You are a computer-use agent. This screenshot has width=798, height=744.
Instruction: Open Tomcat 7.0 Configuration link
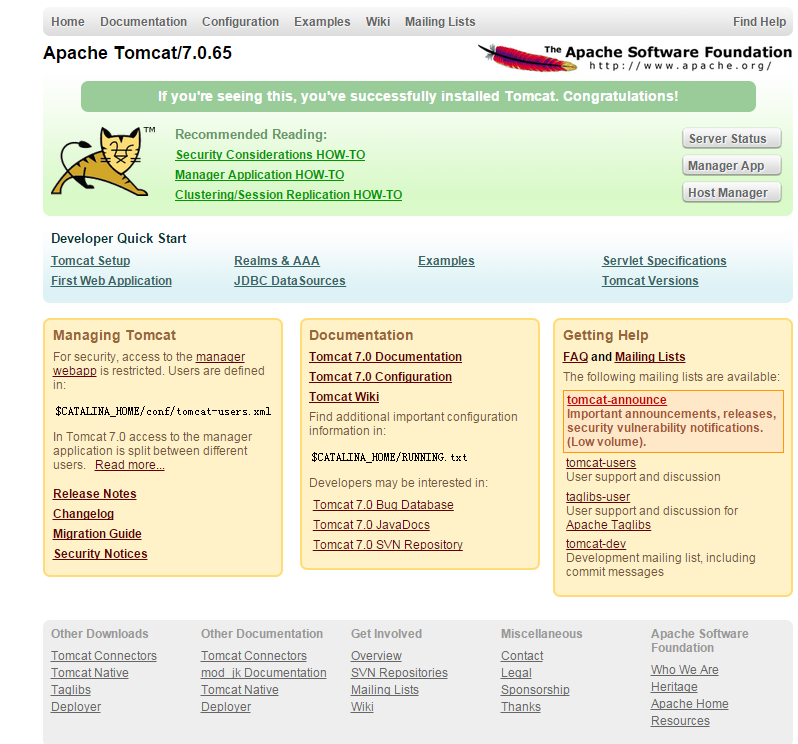[380, 377]
